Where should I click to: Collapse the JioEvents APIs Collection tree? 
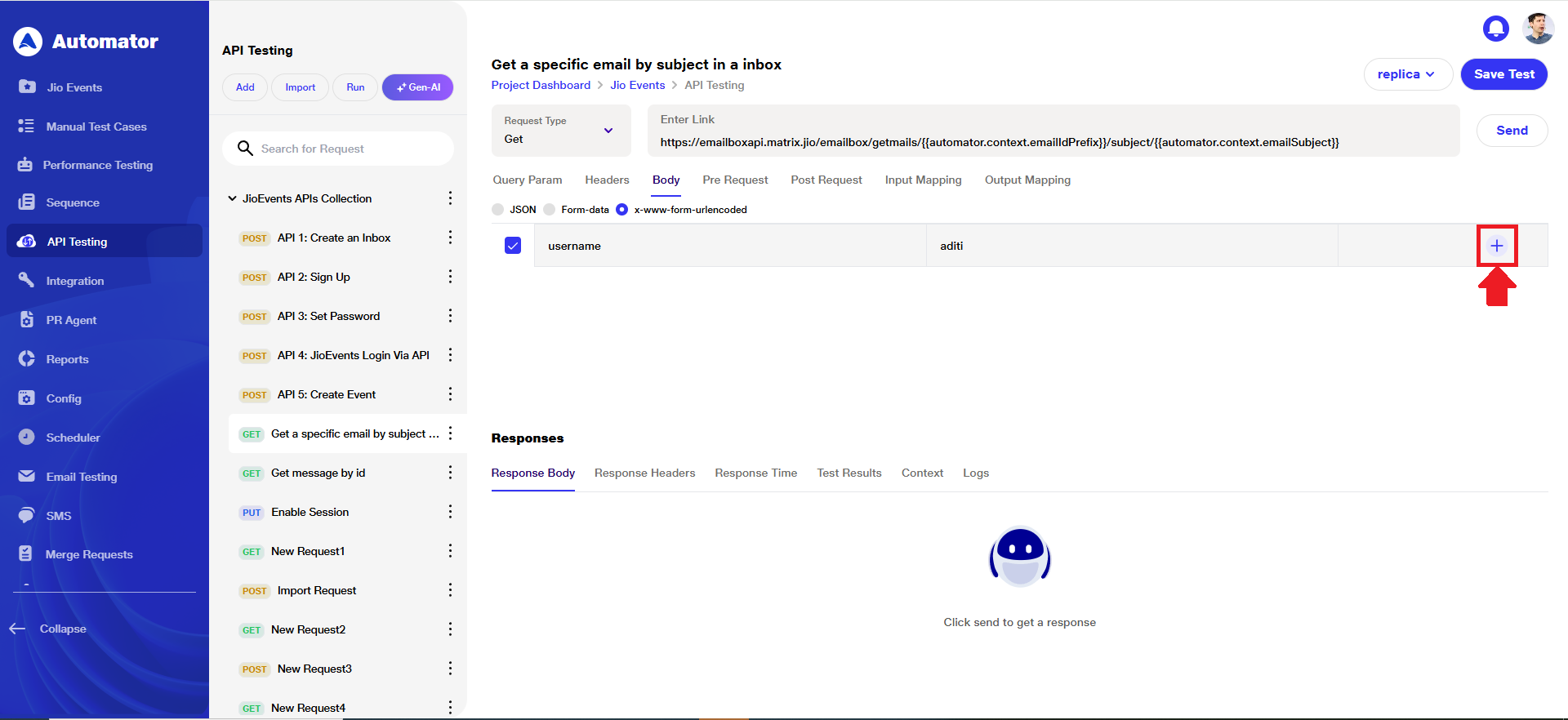point(232,198)
